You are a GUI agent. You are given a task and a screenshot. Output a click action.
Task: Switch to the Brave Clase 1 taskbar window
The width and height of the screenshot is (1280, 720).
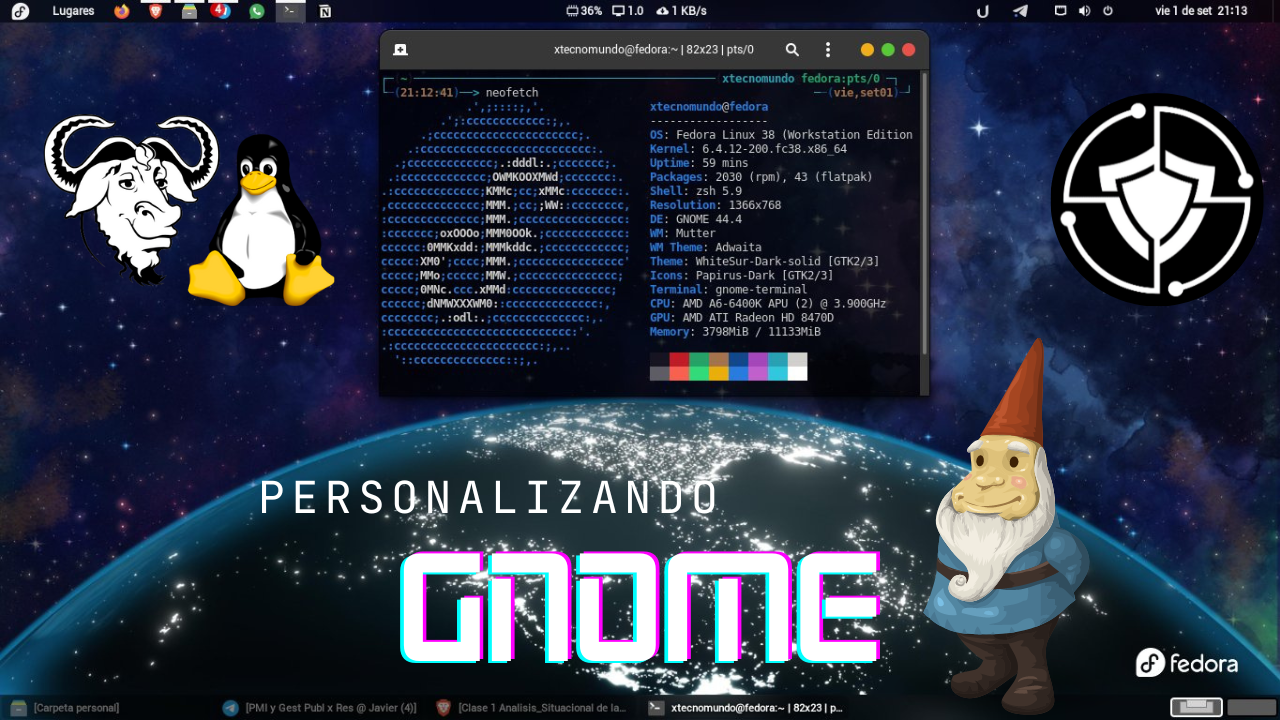click(533, 708)
